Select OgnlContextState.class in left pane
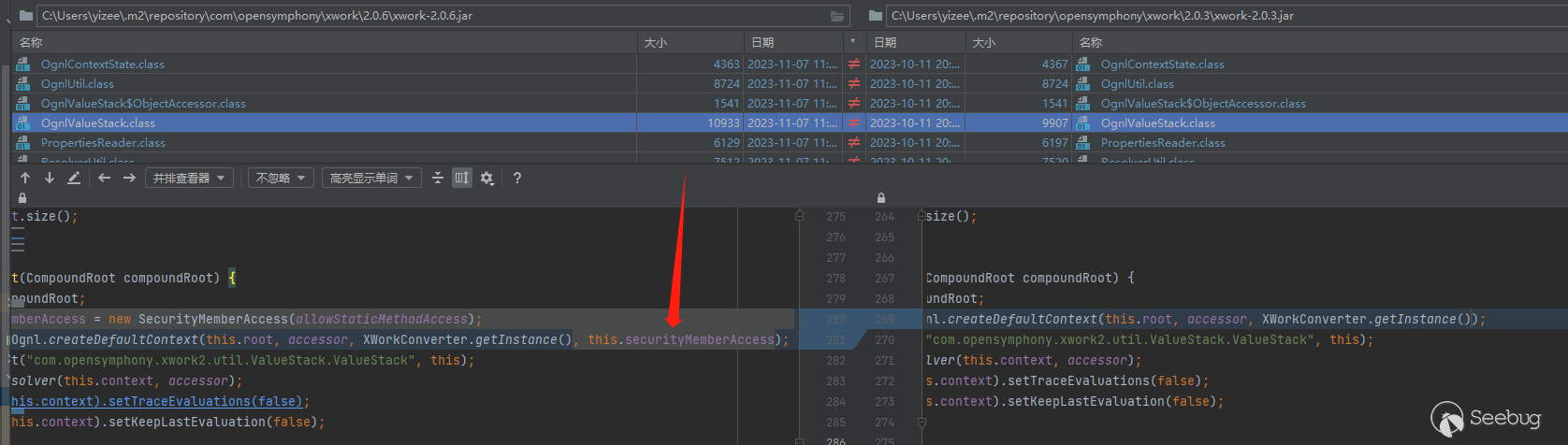Viewport: 1568px width, 445px height. pyautogui.click(x=103, y=65)
